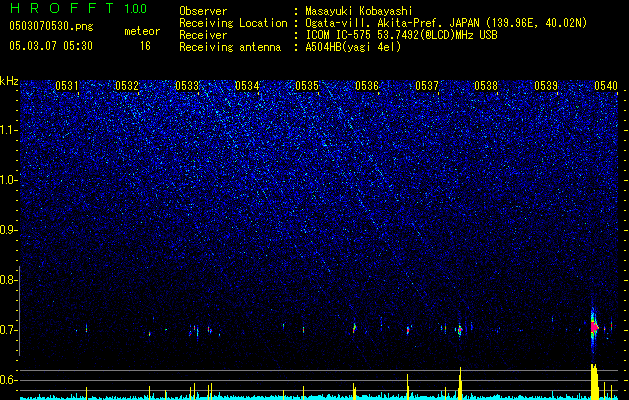Click the 0537 time axis marker
The height and width of the screenshot is (400, 629).
(x=427, y=86)
